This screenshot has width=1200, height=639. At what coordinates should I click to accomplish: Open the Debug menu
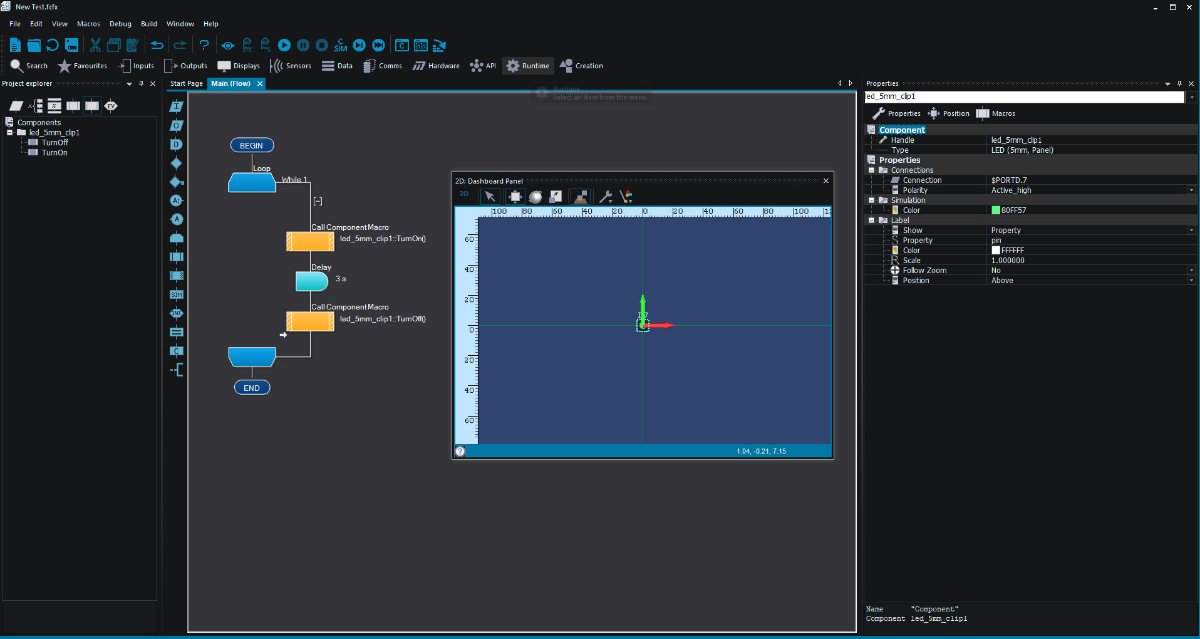[x=120, y=23]
